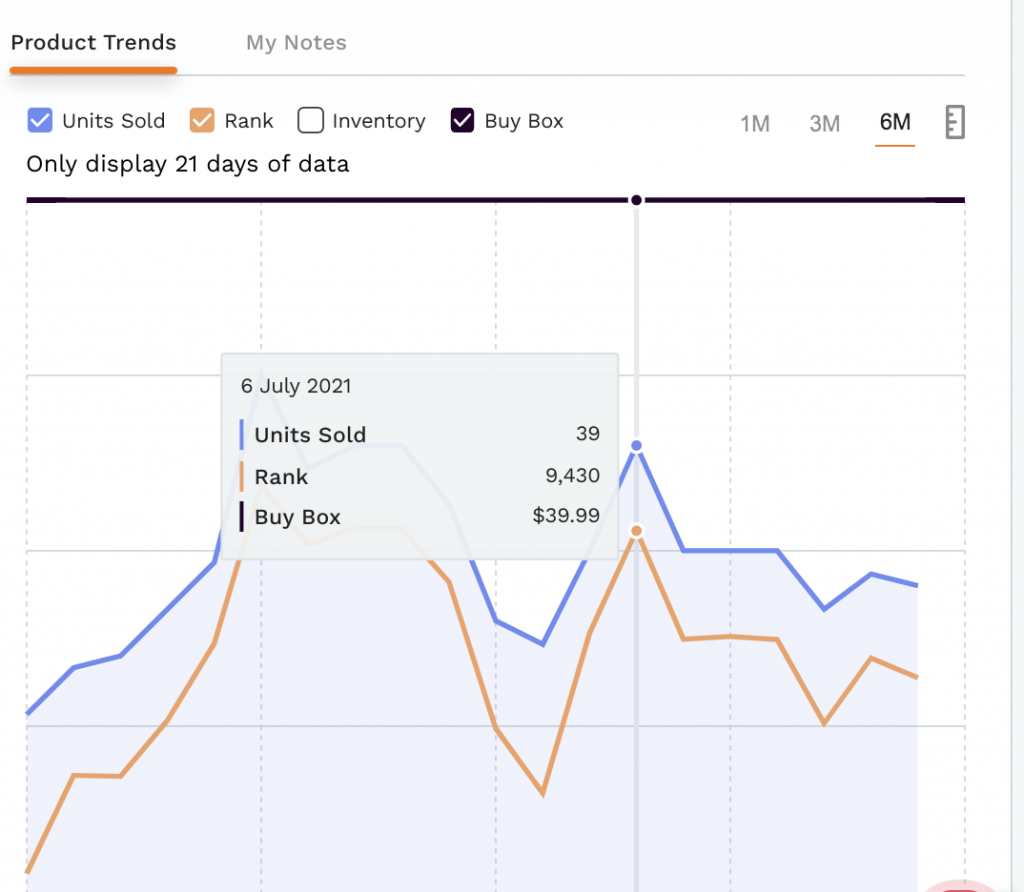Select the 6M time range
This screenshot has height=892, width=1024.
895,122
